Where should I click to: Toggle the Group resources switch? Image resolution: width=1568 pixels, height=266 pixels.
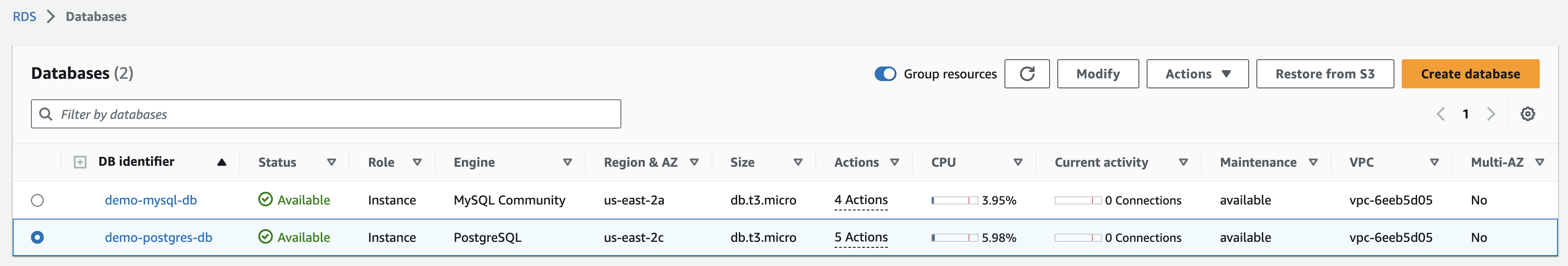pos(885,74)
